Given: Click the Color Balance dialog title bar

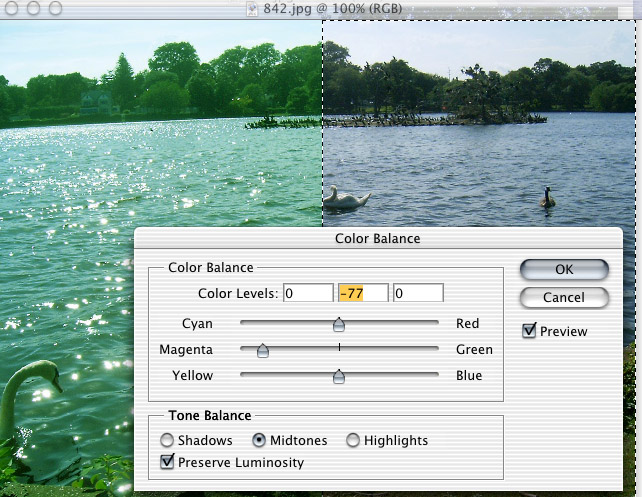Looking at the screenshot, I should 377,239.
